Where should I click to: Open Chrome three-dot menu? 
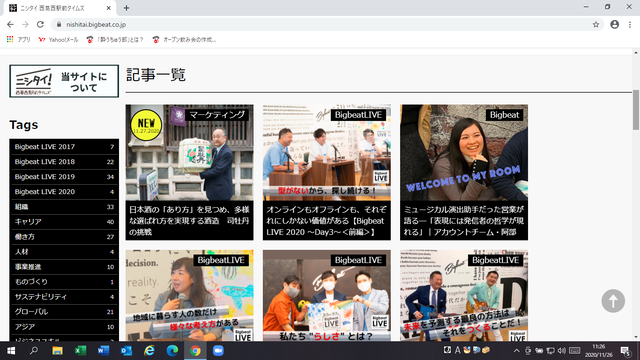point(630,24)
